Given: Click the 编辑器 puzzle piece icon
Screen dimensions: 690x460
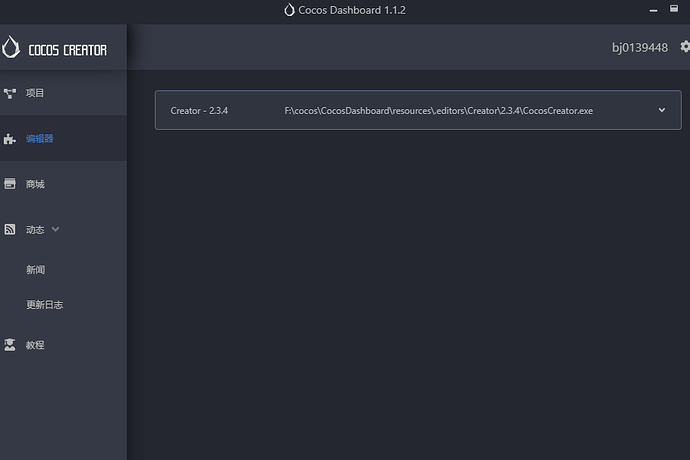Looking at the screenshot, I should (x=10, y=139).
